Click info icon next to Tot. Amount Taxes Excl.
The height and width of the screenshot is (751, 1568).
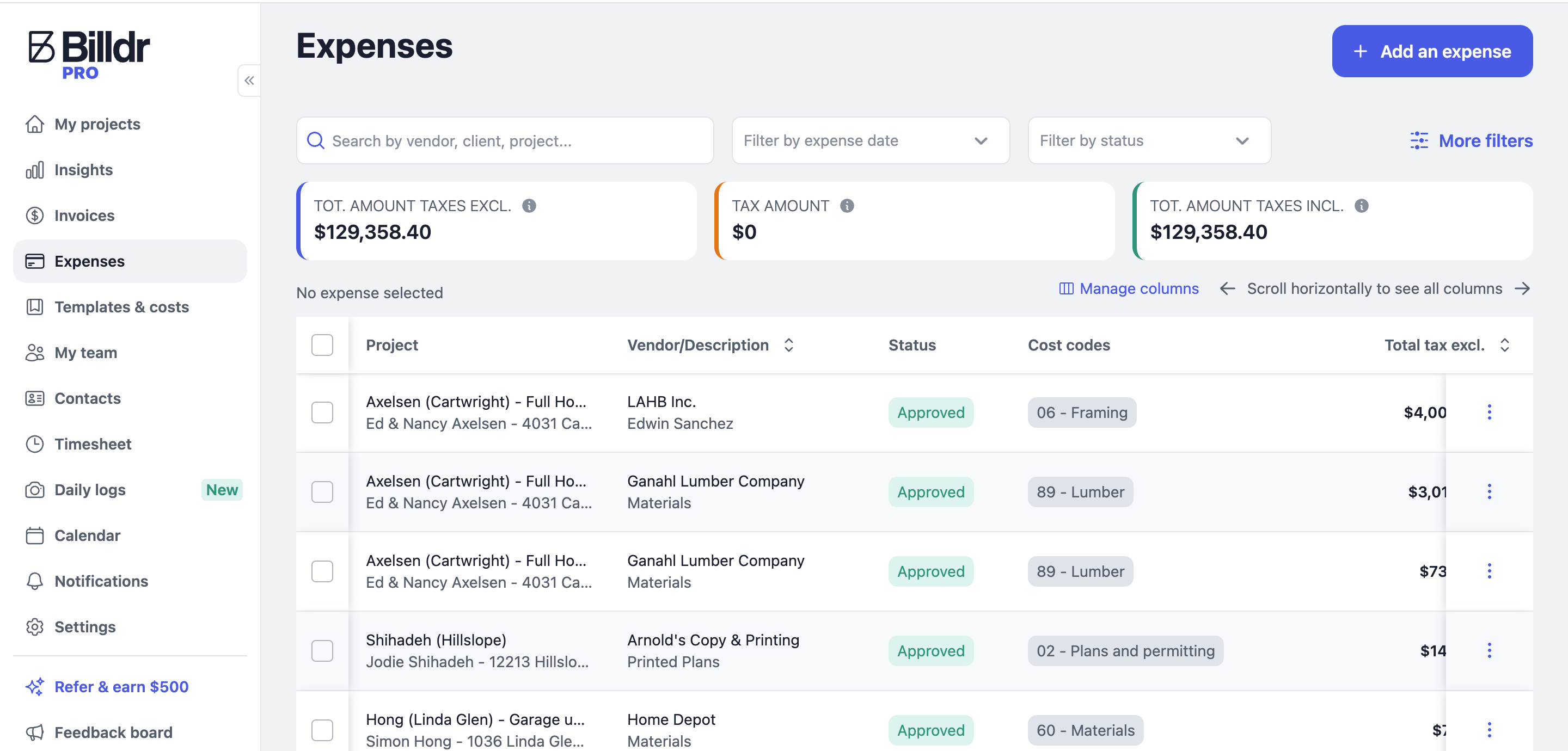[529, 206]
